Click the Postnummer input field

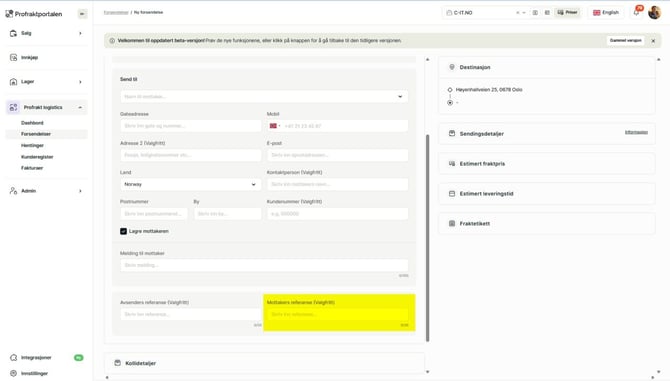click(154, 214)
